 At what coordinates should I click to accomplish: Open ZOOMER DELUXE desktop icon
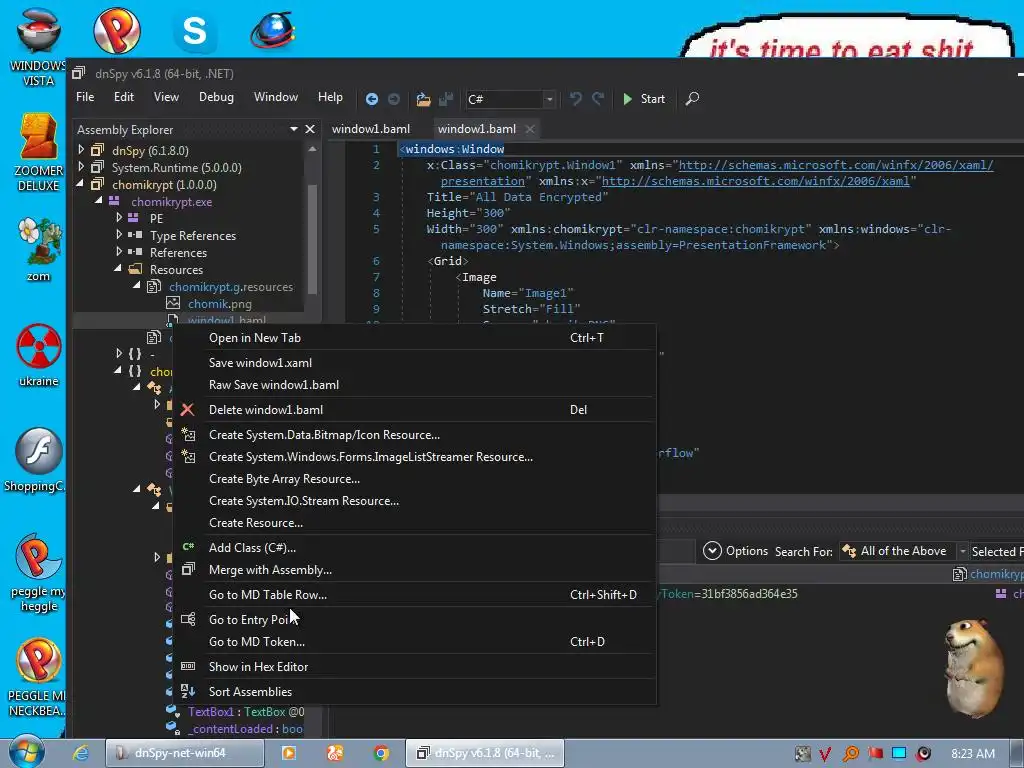pos(39,152)
